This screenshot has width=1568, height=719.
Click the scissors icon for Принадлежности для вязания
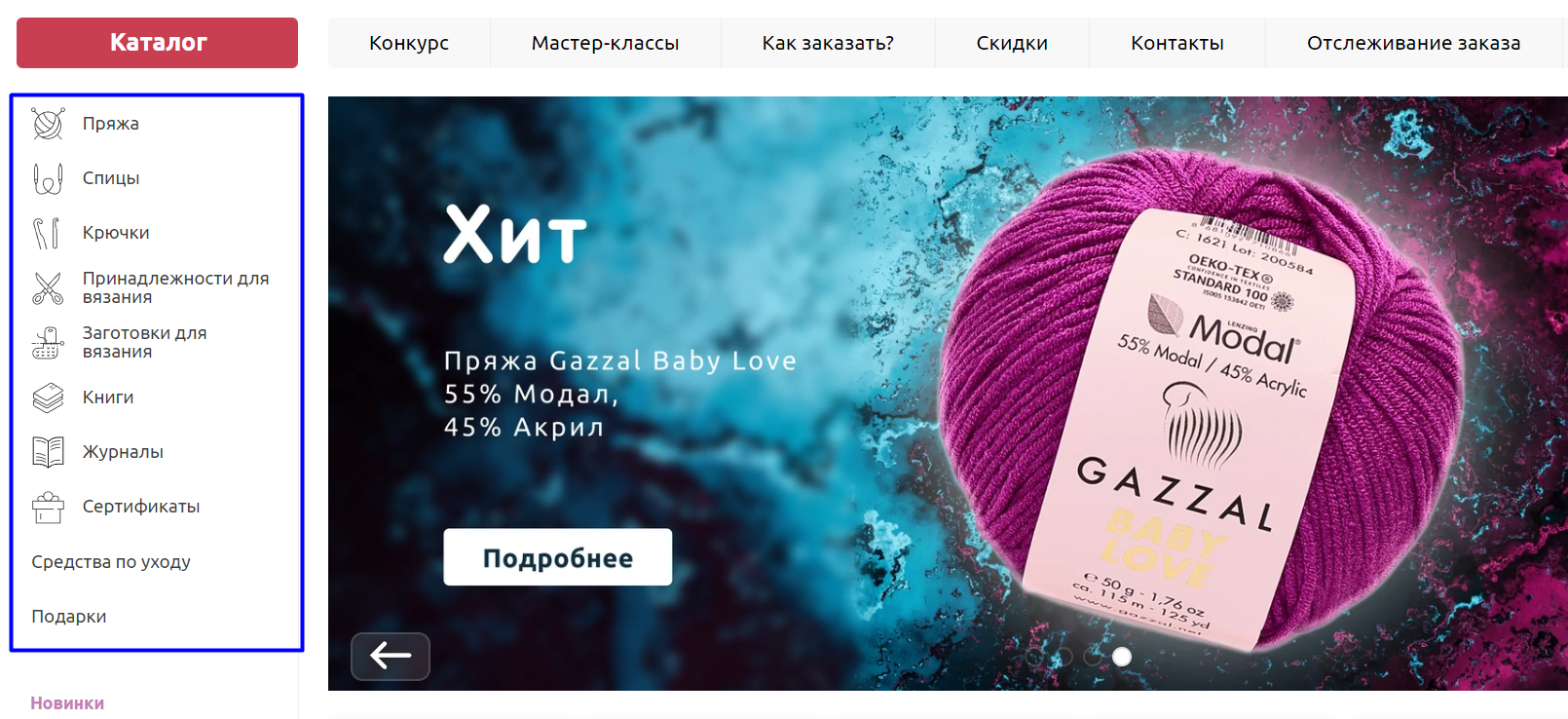coord(48,288)
